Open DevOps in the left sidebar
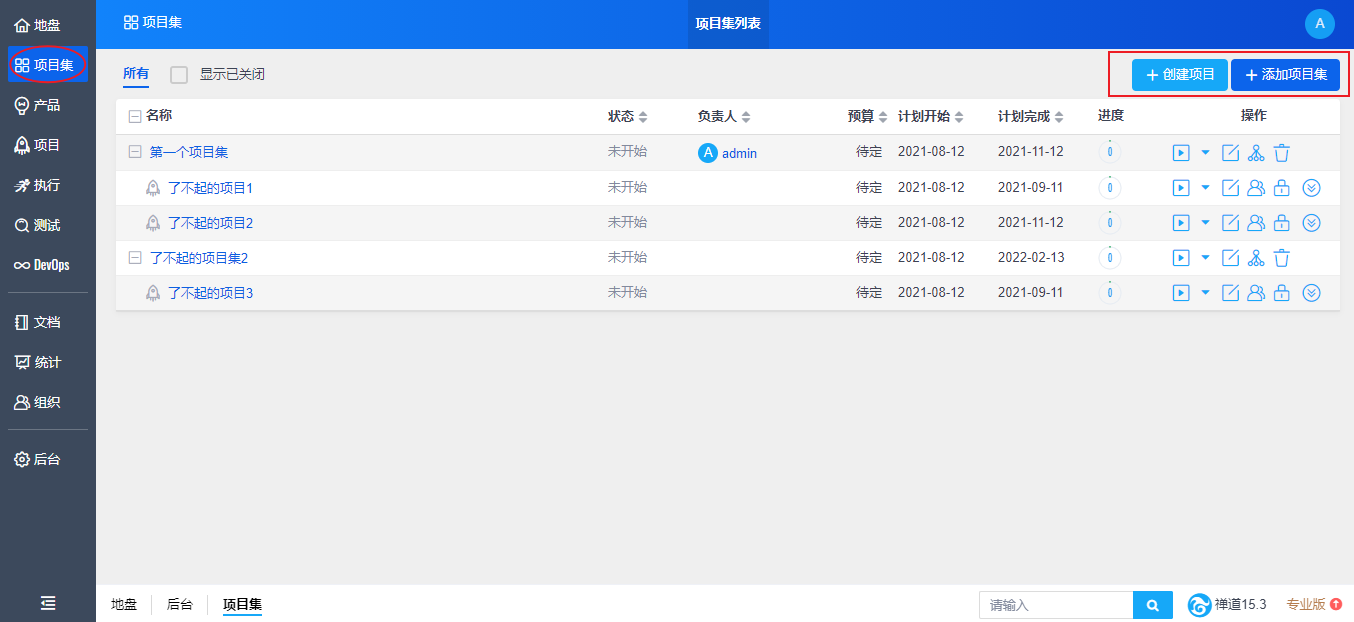Viewport: 1354px width, 622px height. [48, 265]
